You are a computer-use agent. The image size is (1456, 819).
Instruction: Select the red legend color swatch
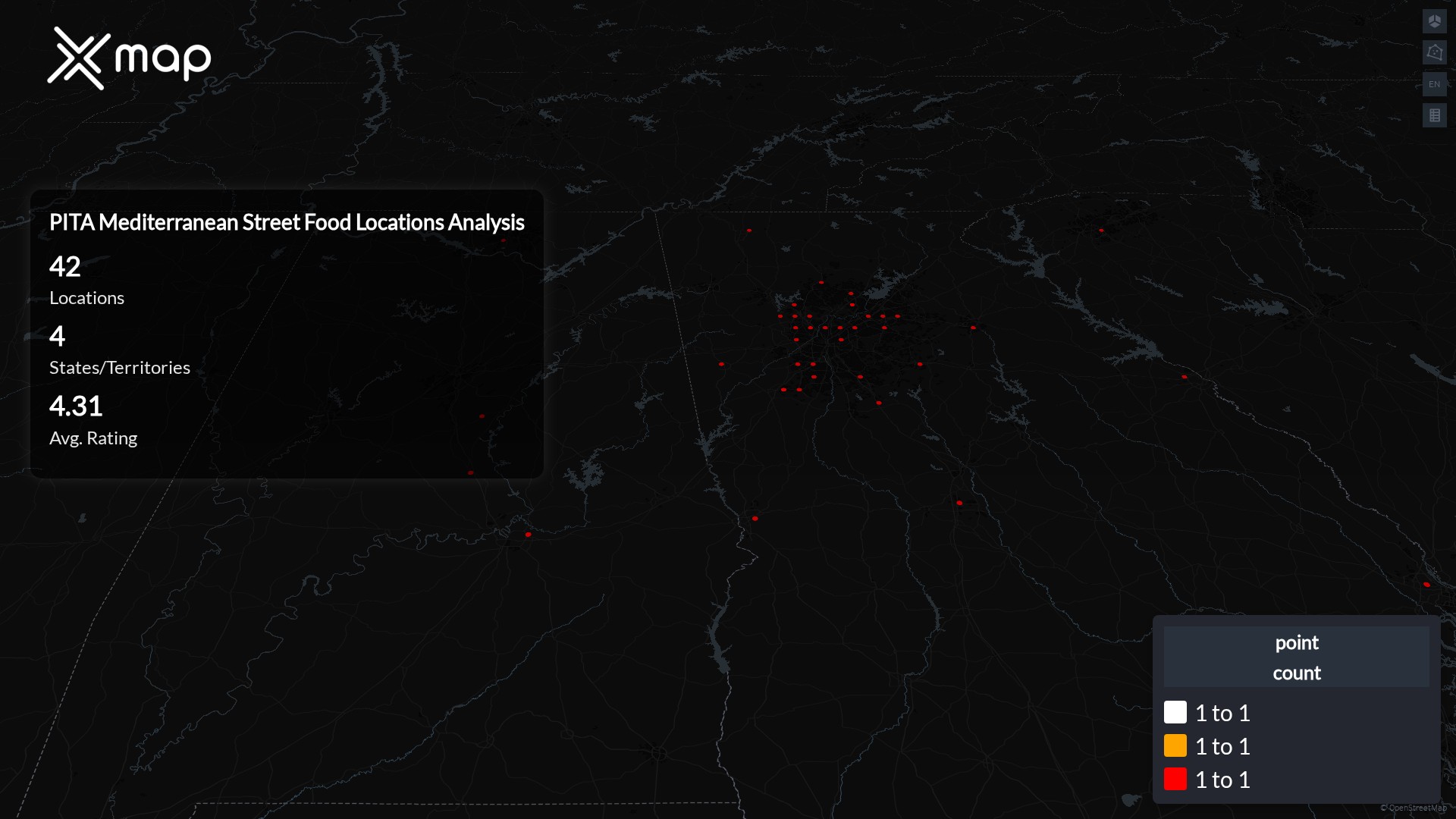[x=1175, y=779]
